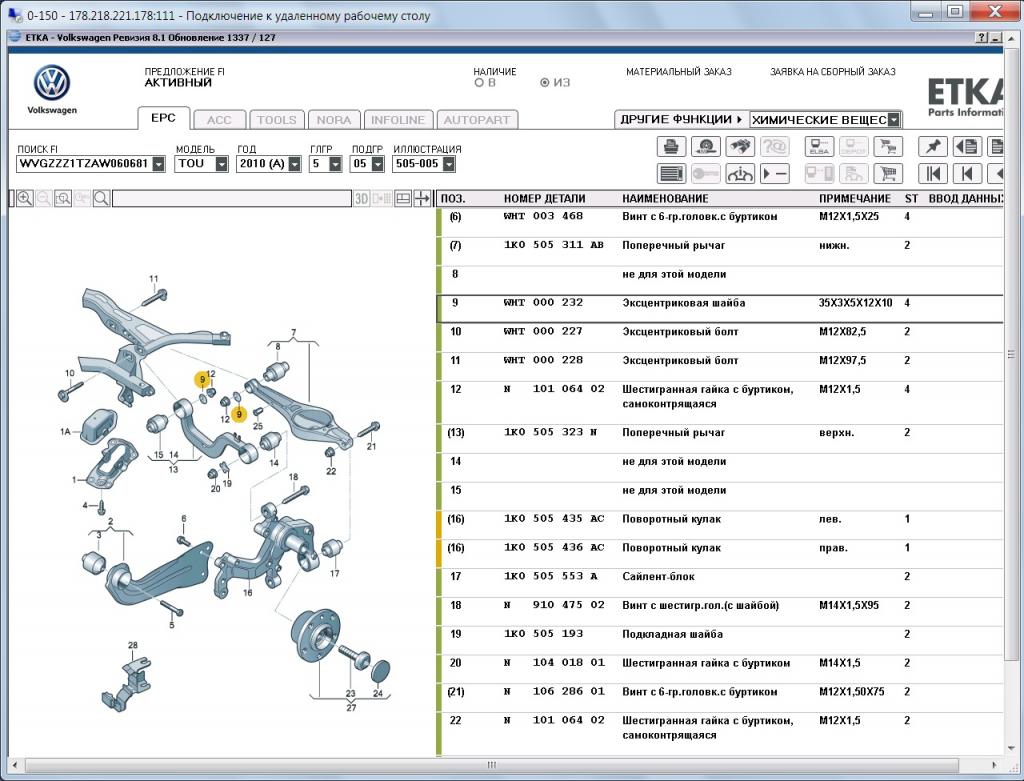Click the arrow divider move icon

pos(422,199)
